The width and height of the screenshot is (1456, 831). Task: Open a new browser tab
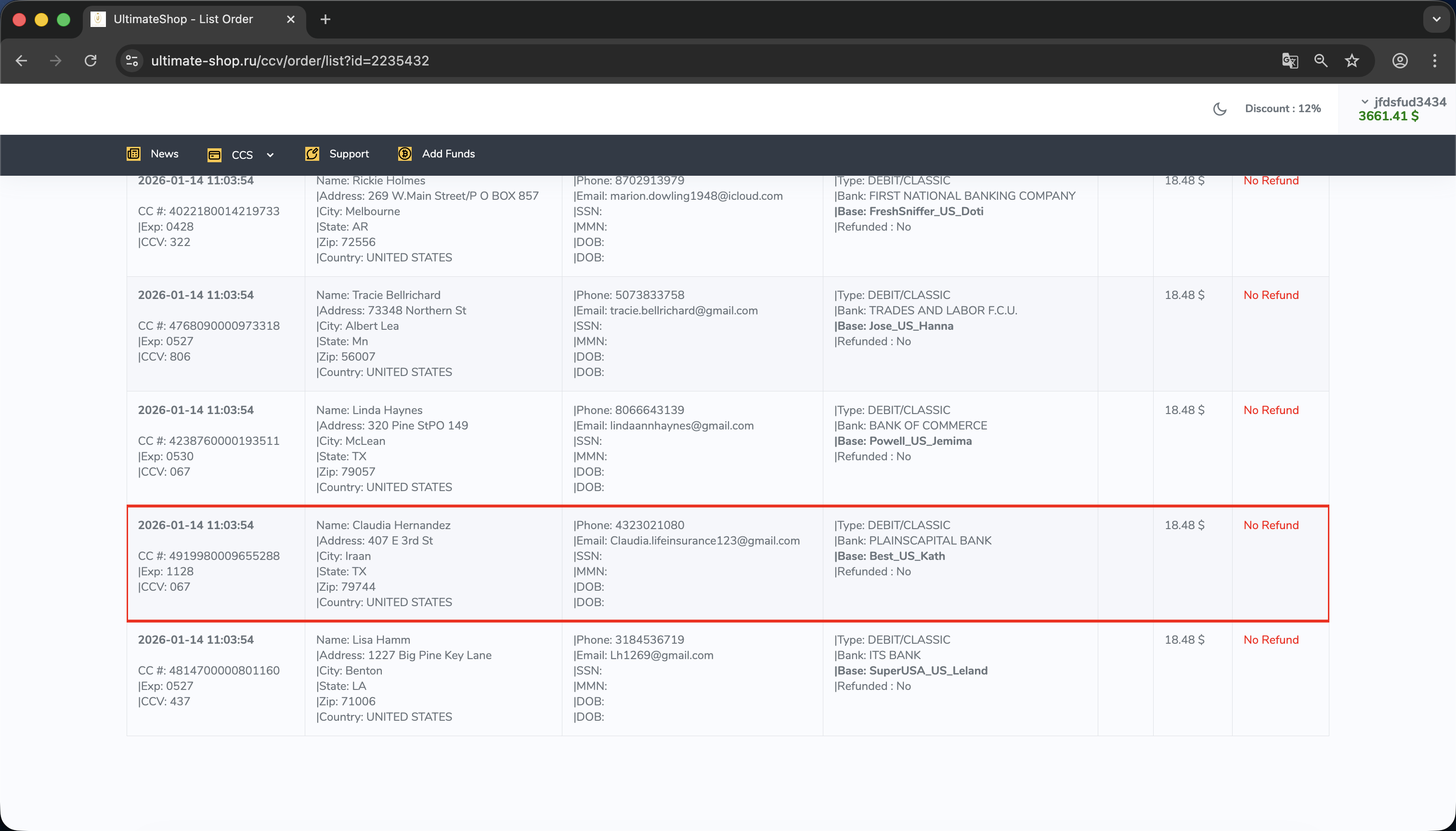(325, 19)
